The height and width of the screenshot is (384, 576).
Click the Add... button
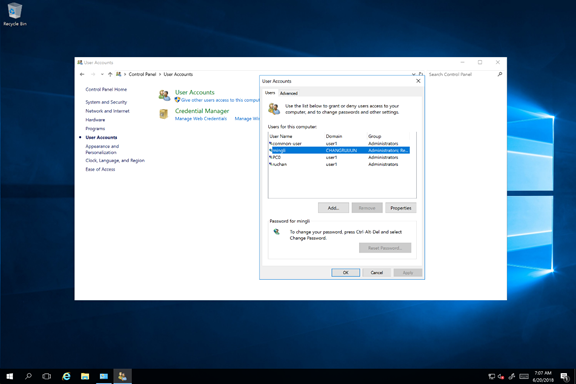point(333,208)
